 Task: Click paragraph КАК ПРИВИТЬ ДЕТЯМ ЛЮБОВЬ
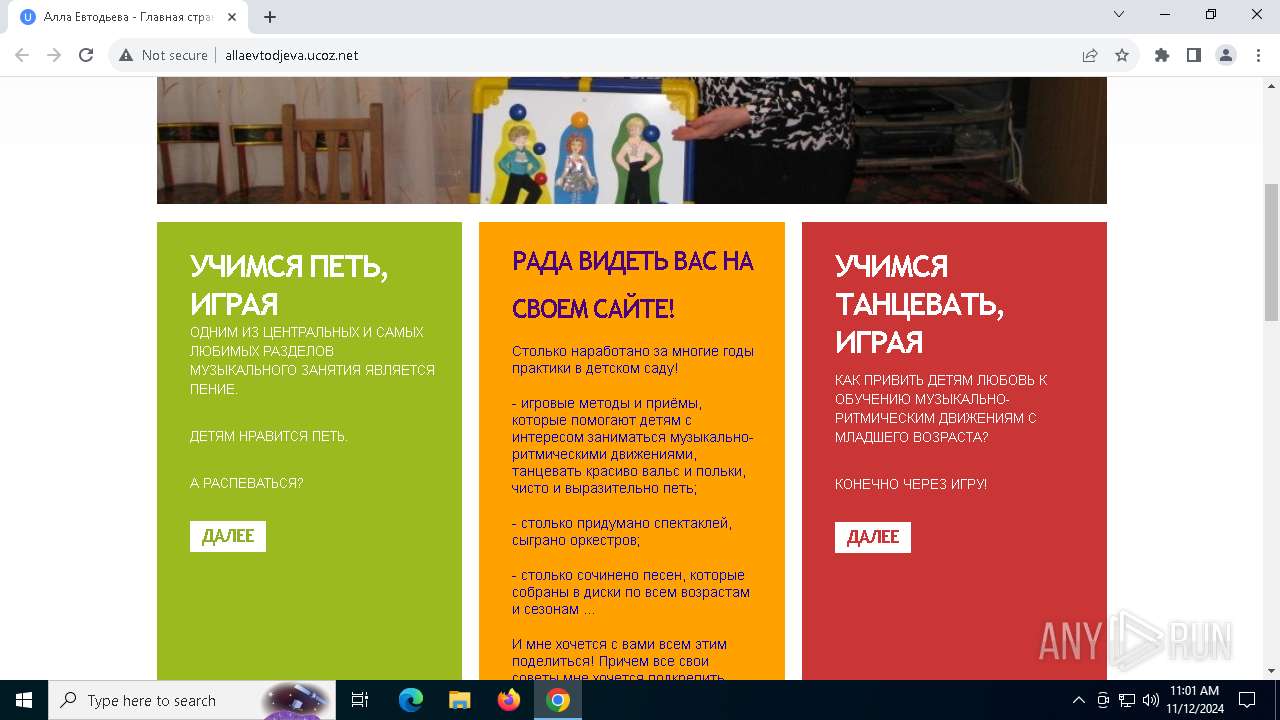(x=941, y=408)
